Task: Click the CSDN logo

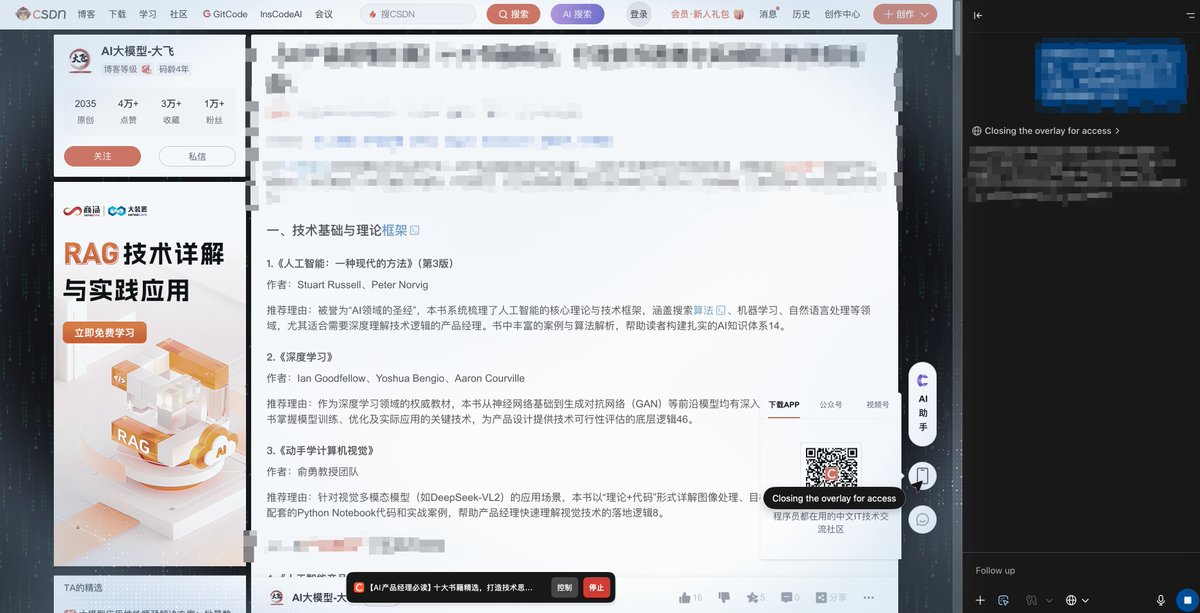Action: point(40,14)
